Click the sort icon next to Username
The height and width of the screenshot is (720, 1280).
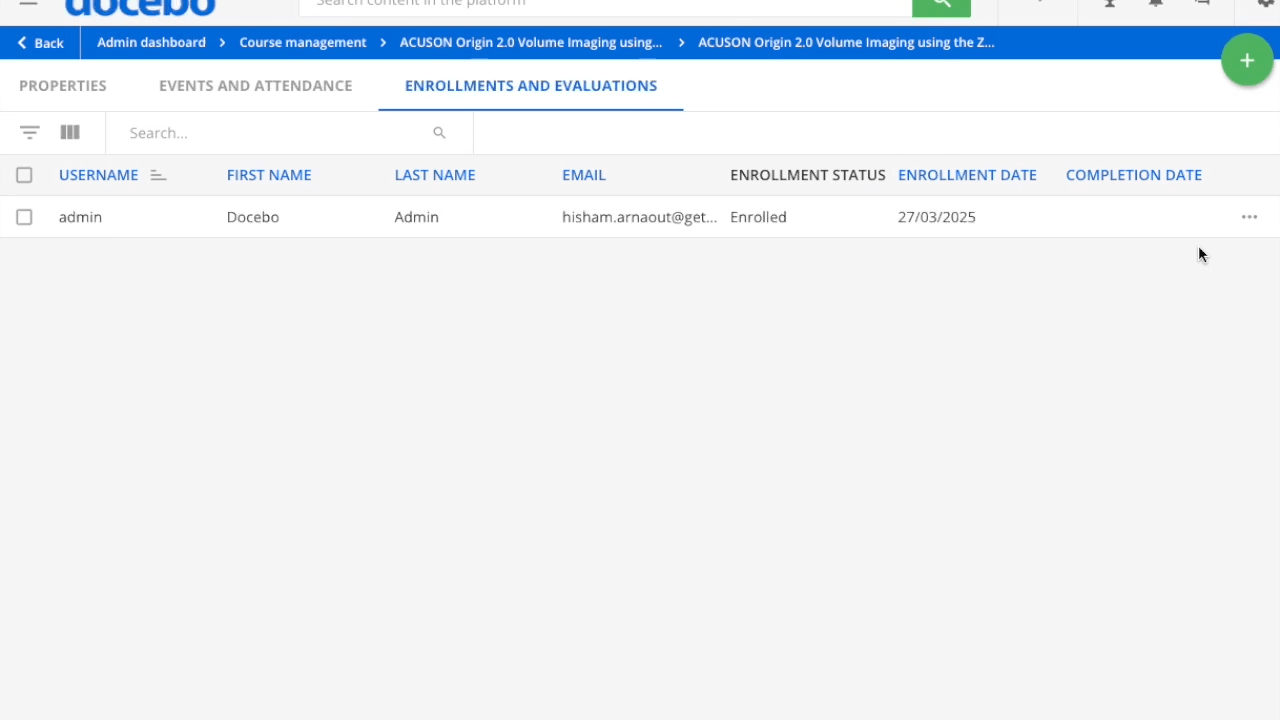click(x=158, y=175)
